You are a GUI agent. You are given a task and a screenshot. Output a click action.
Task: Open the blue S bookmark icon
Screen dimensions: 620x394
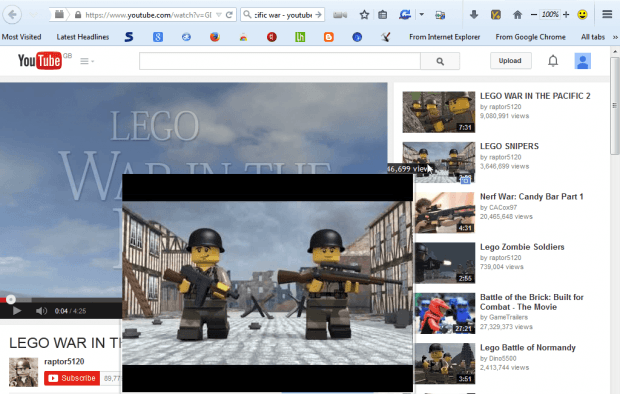click(129, 37)
